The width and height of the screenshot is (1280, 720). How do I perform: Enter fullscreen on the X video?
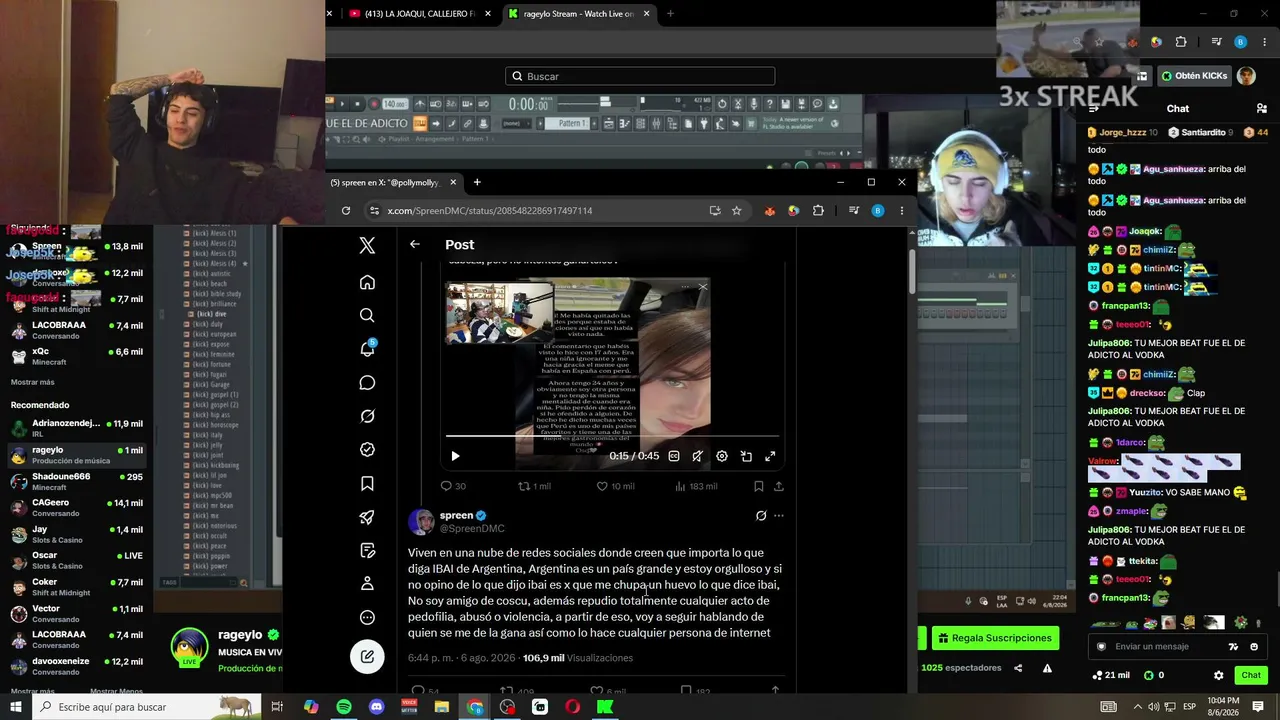point(770,456)
